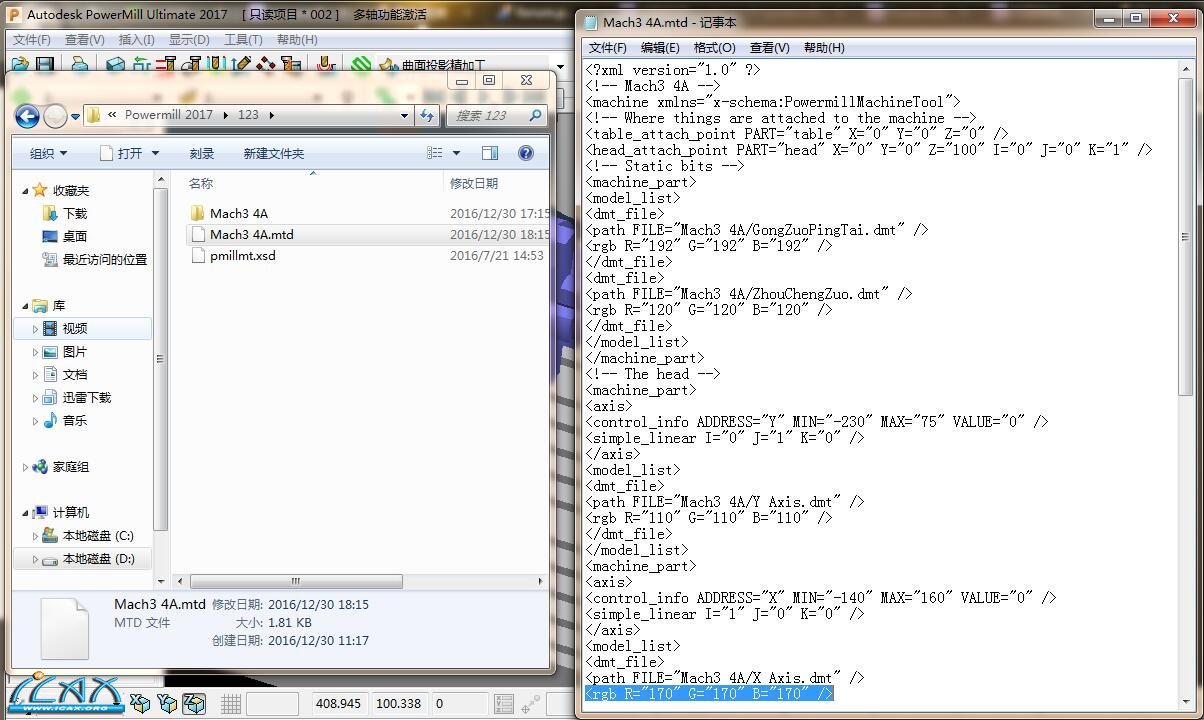This screenshot has height=720, width=1204.
Task: Sort by 修改日期 column header
Action: 474,183
